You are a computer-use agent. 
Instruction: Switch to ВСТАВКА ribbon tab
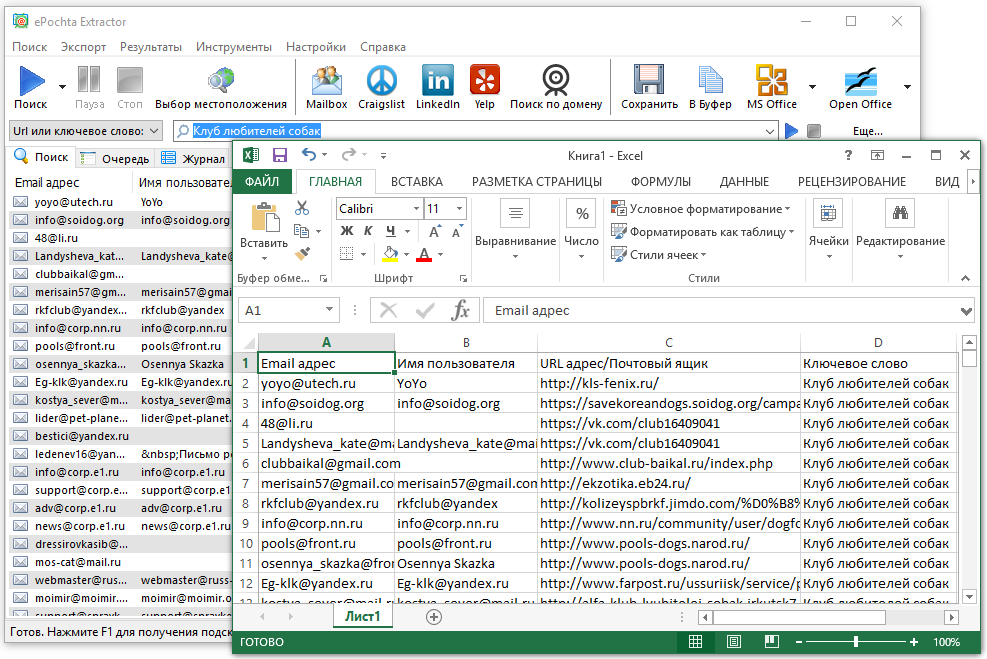pyautogui.click(x=417, y=181)
